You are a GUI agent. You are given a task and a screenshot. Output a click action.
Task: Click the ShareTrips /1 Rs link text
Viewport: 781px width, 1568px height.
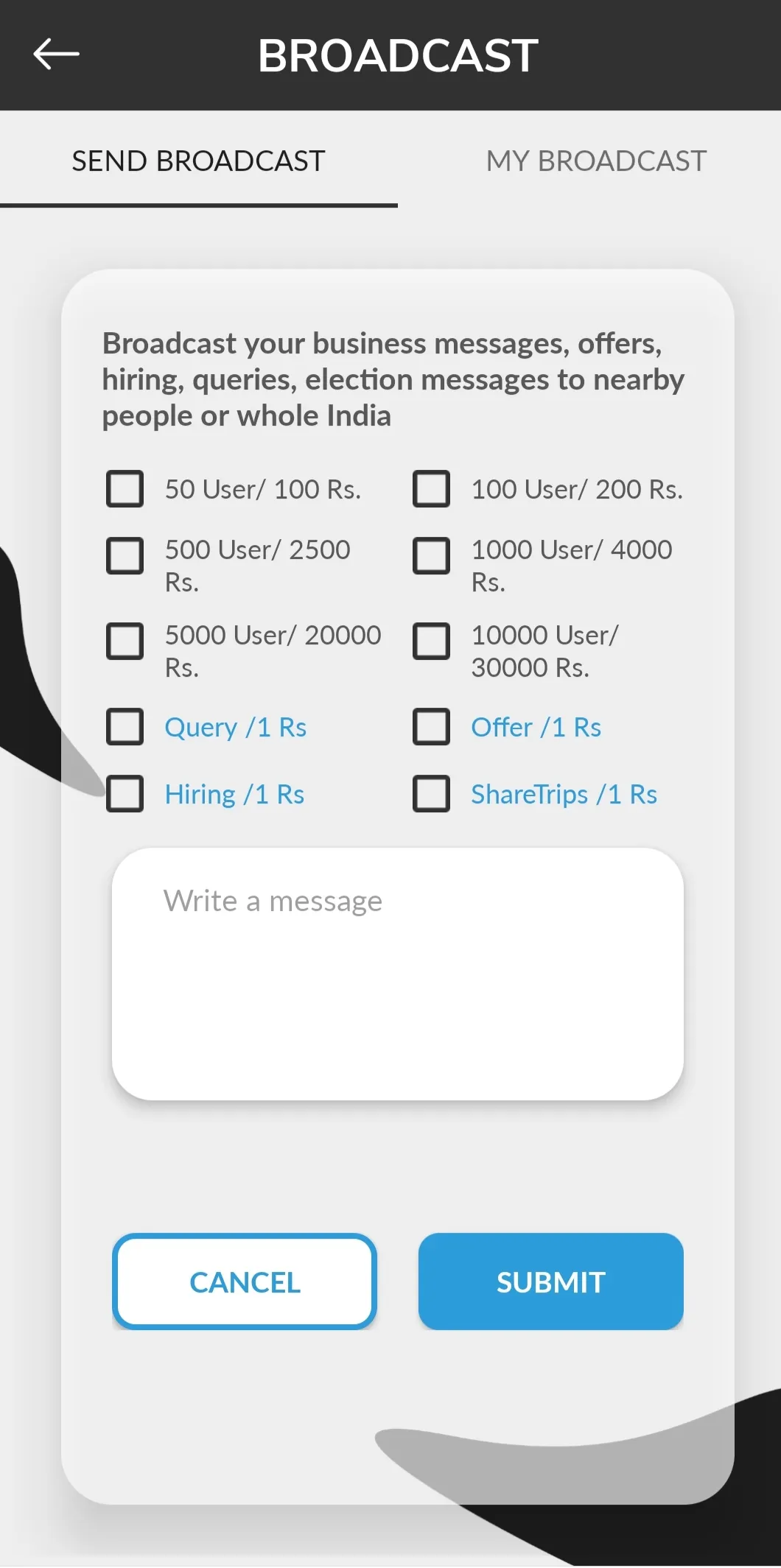coord(564,794)
